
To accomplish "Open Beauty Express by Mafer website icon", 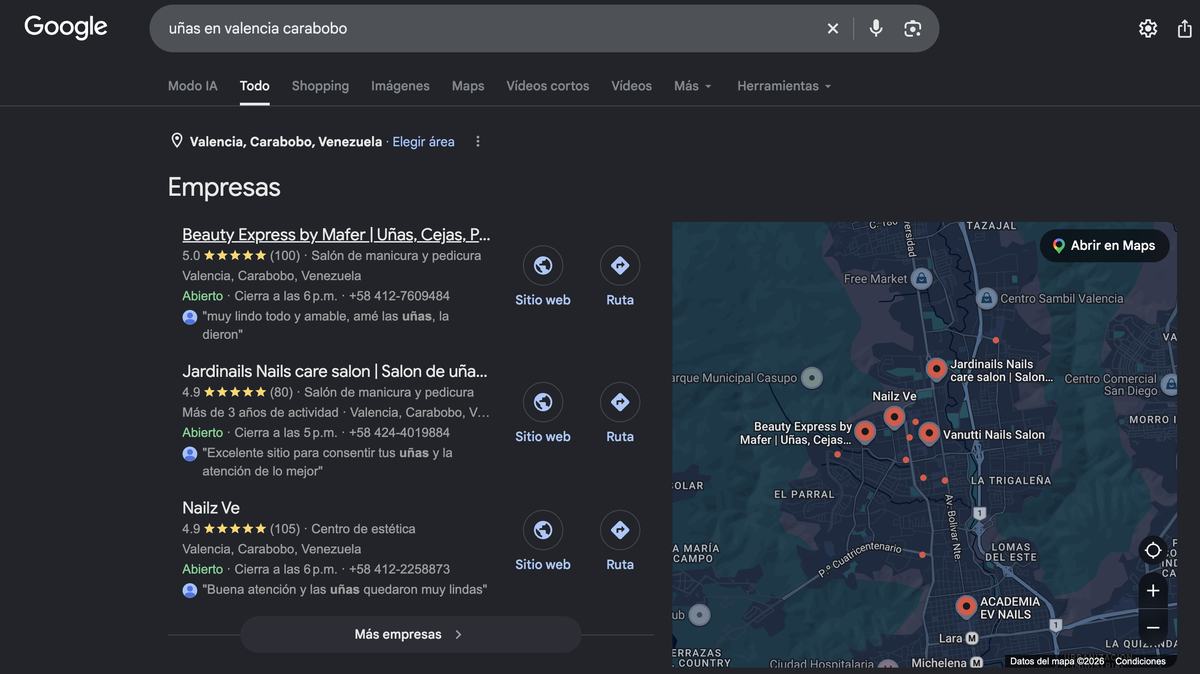I will [x=543, y=265].
